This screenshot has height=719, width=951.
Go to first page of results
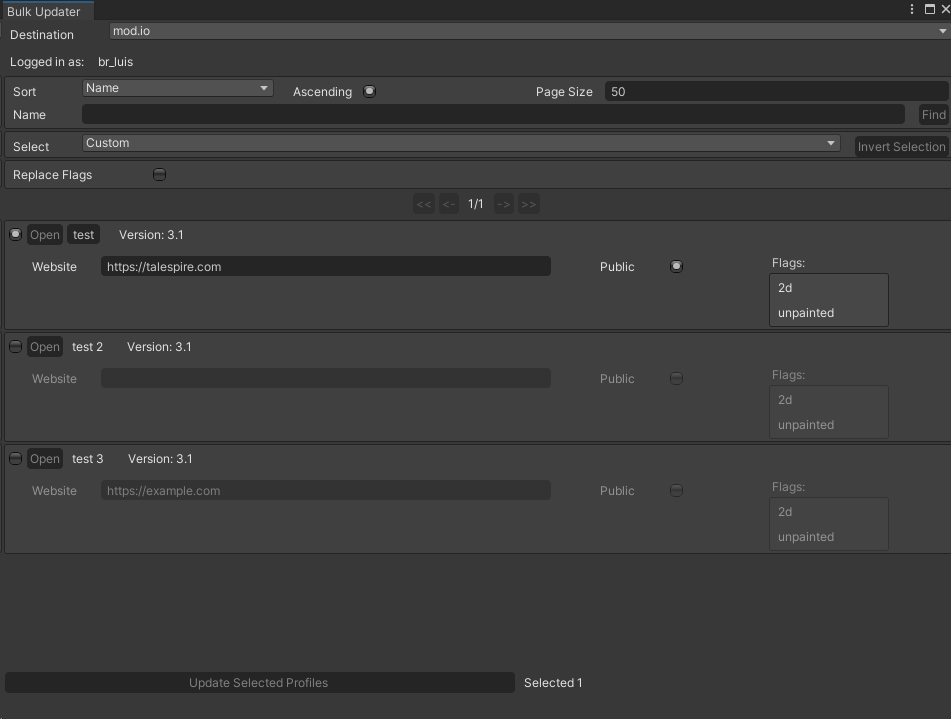[424, 204]
